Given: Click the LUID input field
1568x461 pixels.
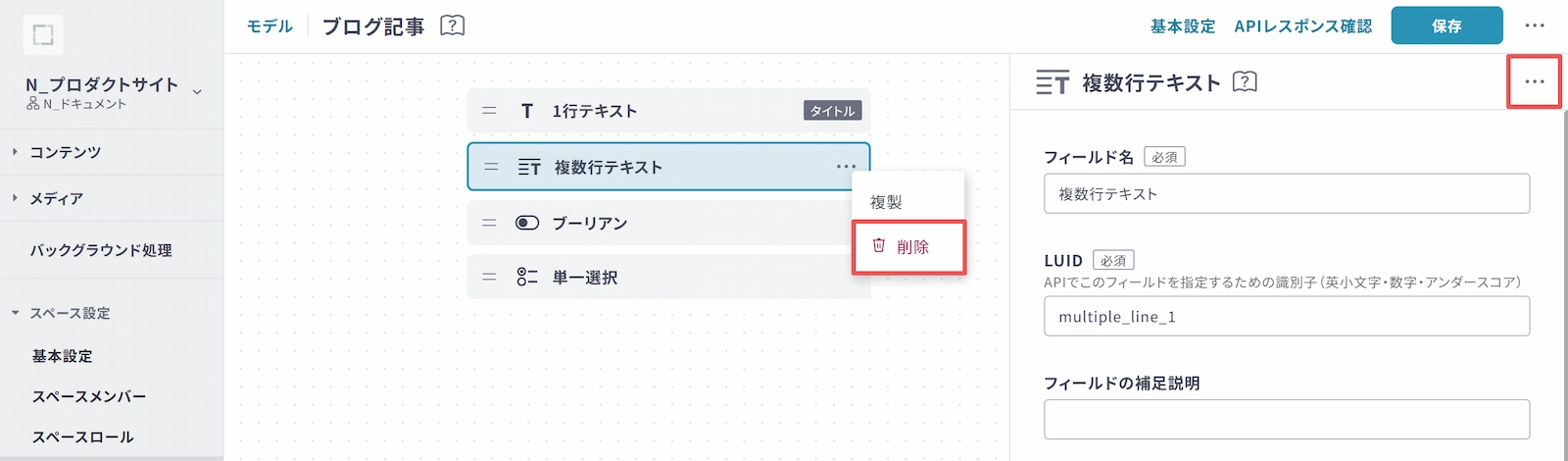Looking at the screenshot, I should (x=1286, y=317).
